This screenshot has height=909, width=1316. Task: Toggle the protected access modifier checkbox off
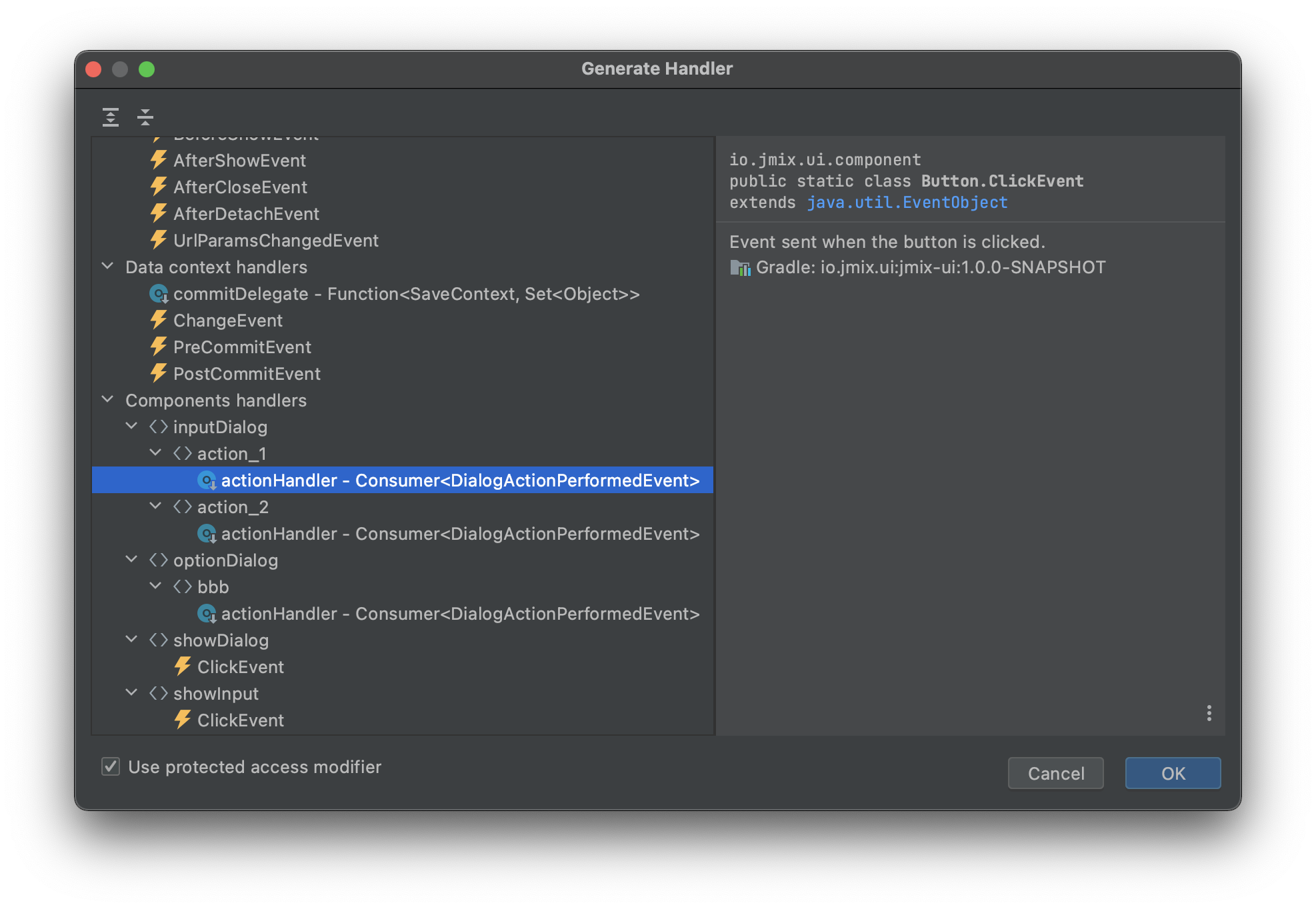coord(111,767)
